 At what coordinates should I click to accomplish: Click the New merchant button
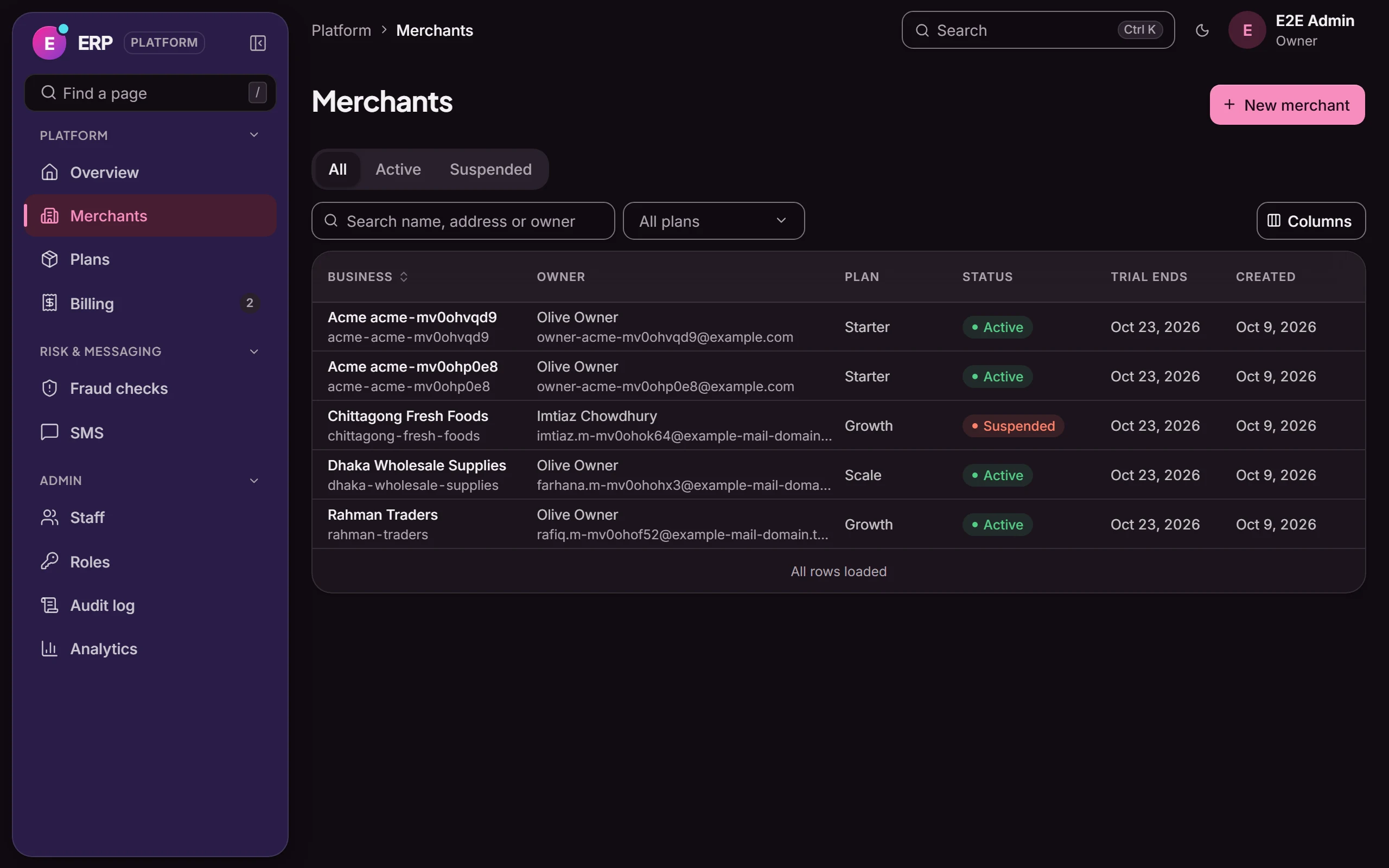click(1288, 105)
